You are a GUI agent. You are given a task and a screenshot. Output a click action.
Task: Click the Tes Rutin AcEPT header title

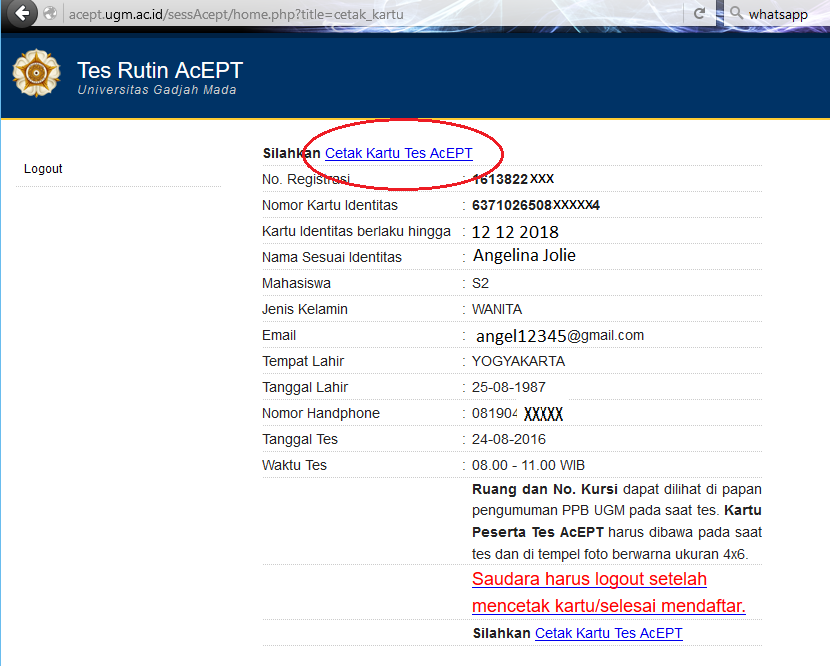pos(160,70)
